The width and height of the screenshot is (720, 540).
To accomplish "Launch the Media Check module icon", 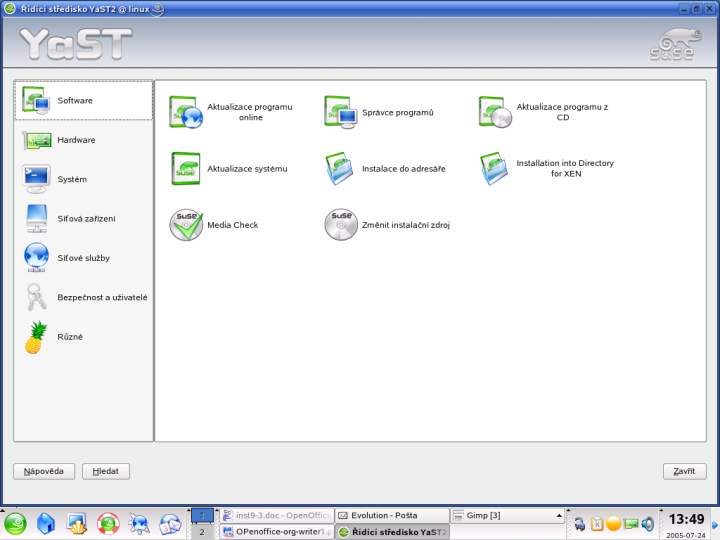I will click(186, 225).
